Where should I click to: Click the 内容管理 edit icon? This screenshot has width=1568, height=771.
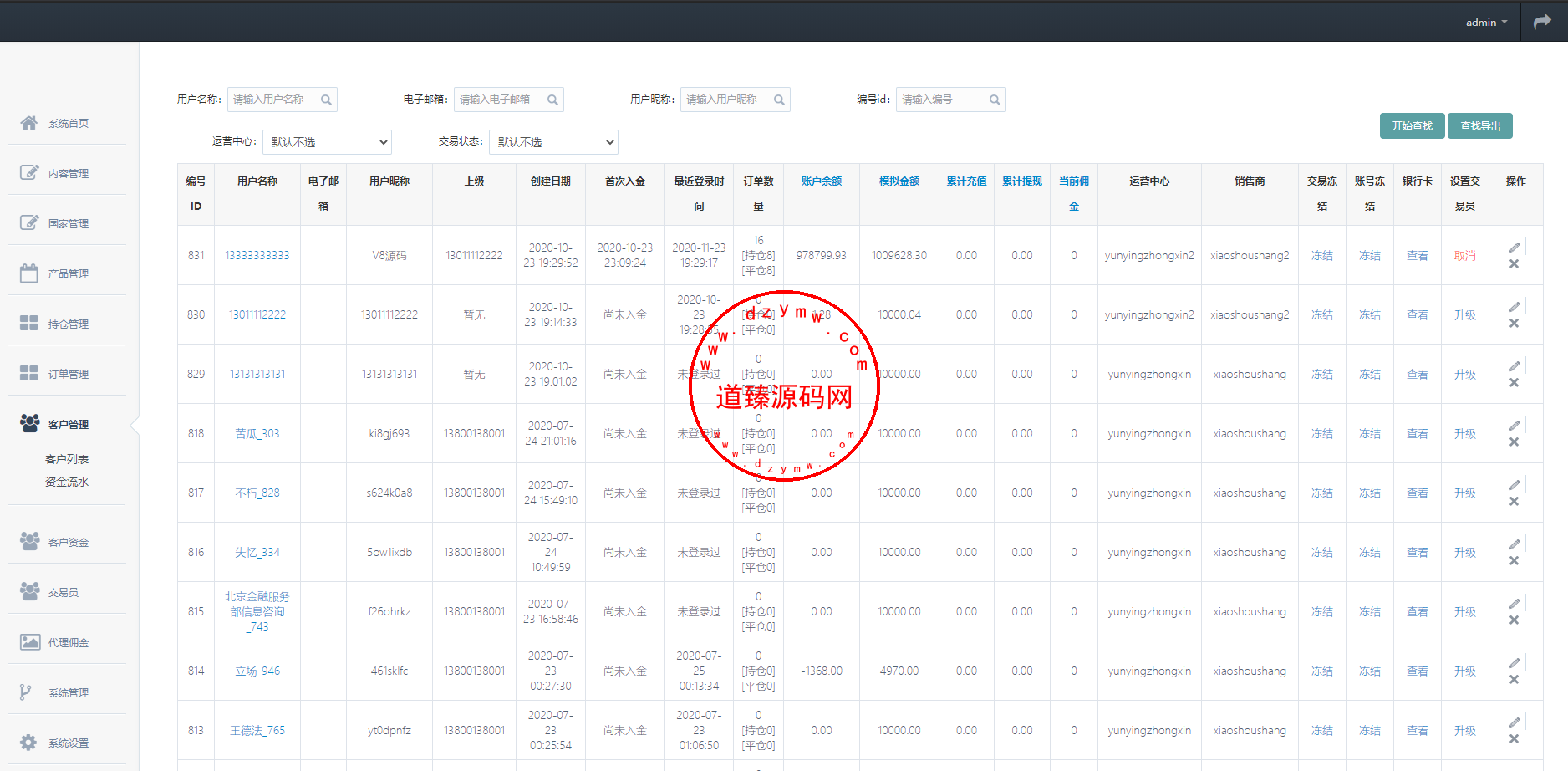28,173
